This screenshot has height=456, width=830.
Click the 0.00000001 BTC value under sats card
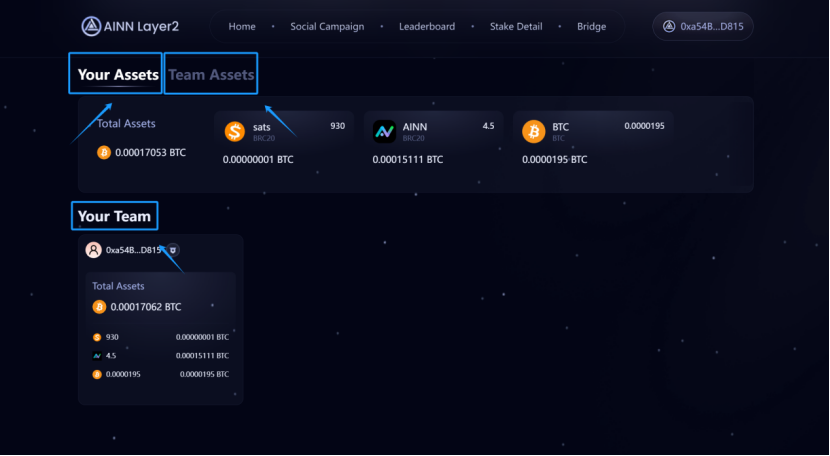point(258,159)
